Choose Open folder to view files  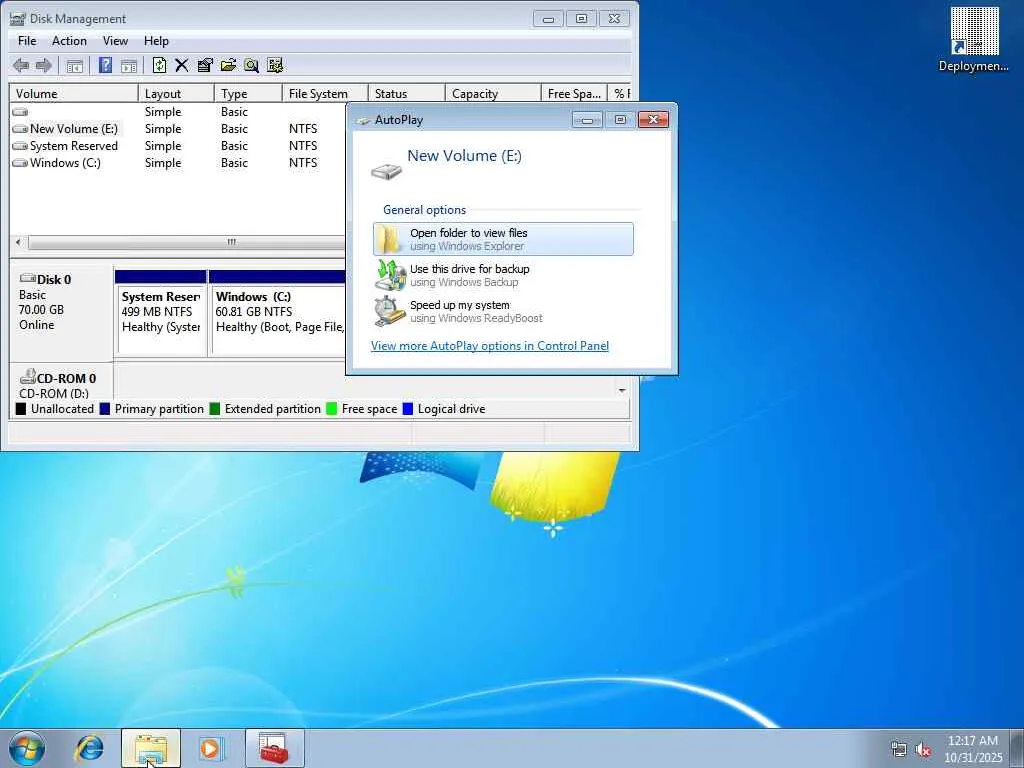pyautogui.click(x=503, y=239)
